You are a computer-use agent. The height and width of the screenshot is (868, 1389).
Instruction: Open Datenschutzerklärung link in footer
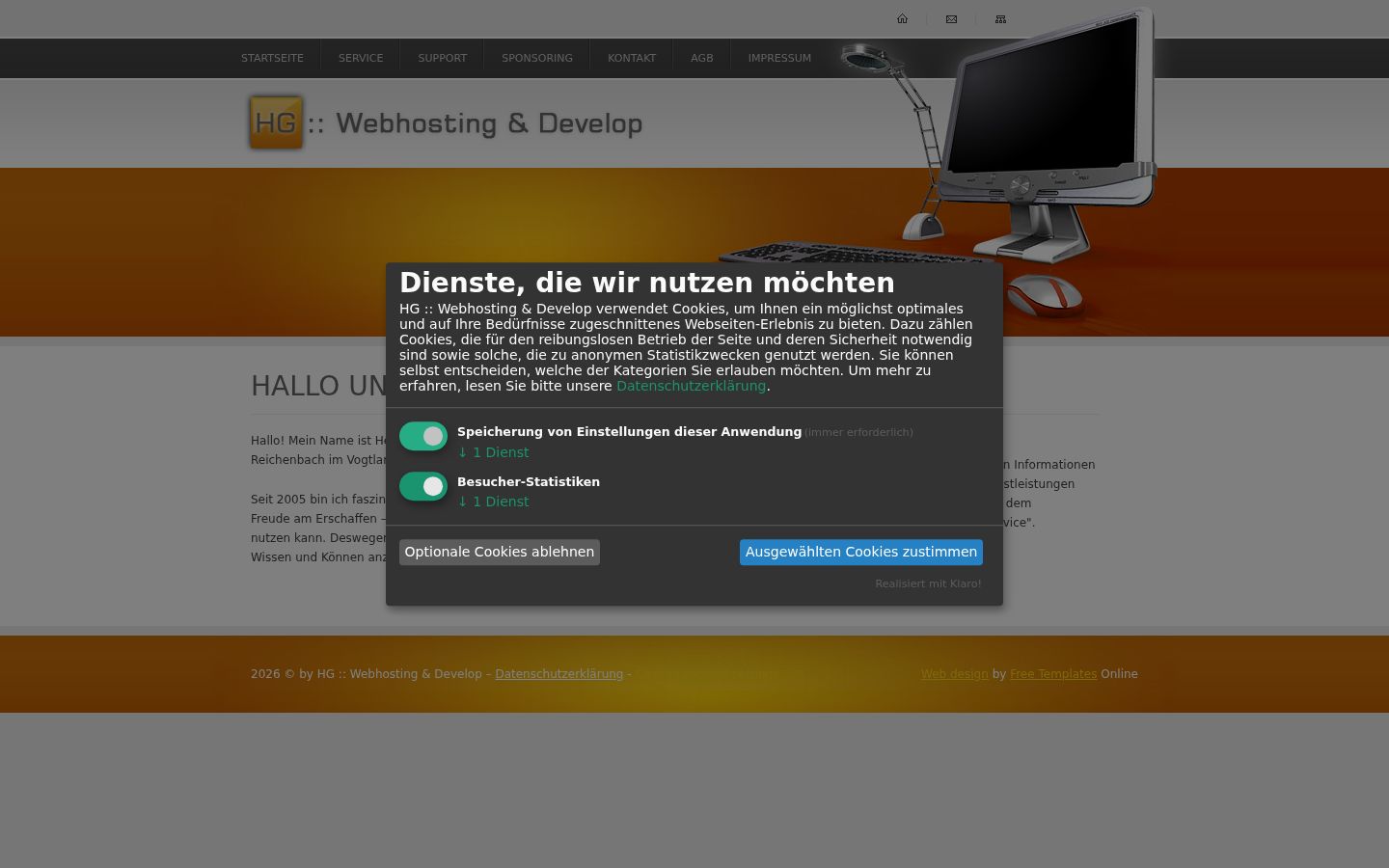click(x=558, y=674)
